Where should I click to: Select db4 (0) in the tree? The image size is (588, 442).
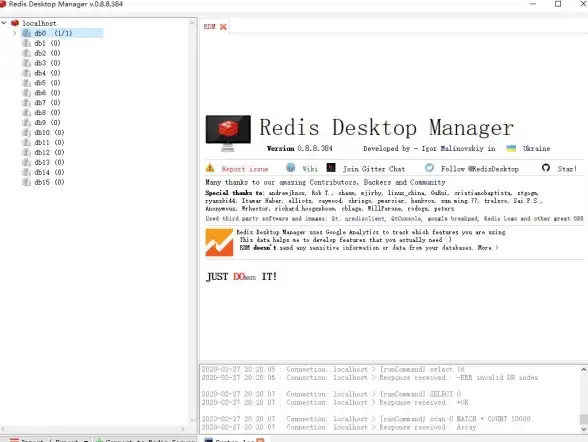(x=47, y=73)
